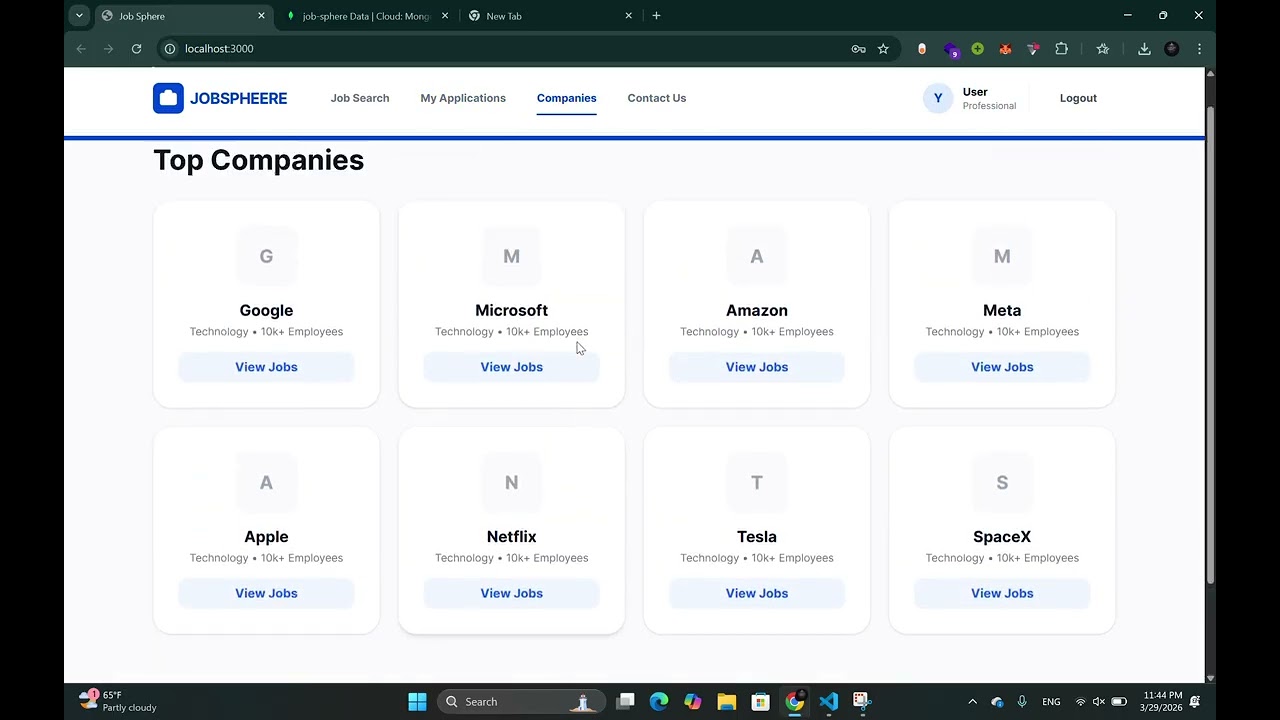Screen dimensions: 1280x720
Task: Switch to the job-sphere Data MongoDB tab
Action: click(x=366, y=16)
